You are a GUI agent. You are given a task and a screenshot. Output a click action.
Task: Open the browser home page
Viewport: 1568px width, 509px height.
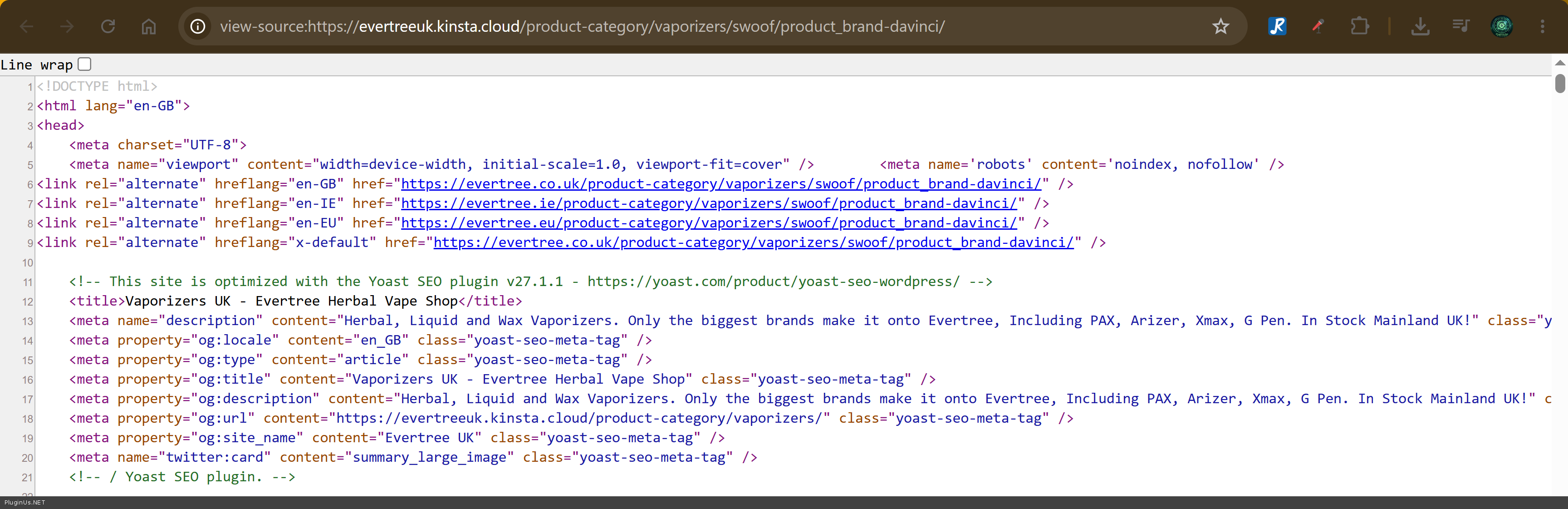[x=148, y=26]
